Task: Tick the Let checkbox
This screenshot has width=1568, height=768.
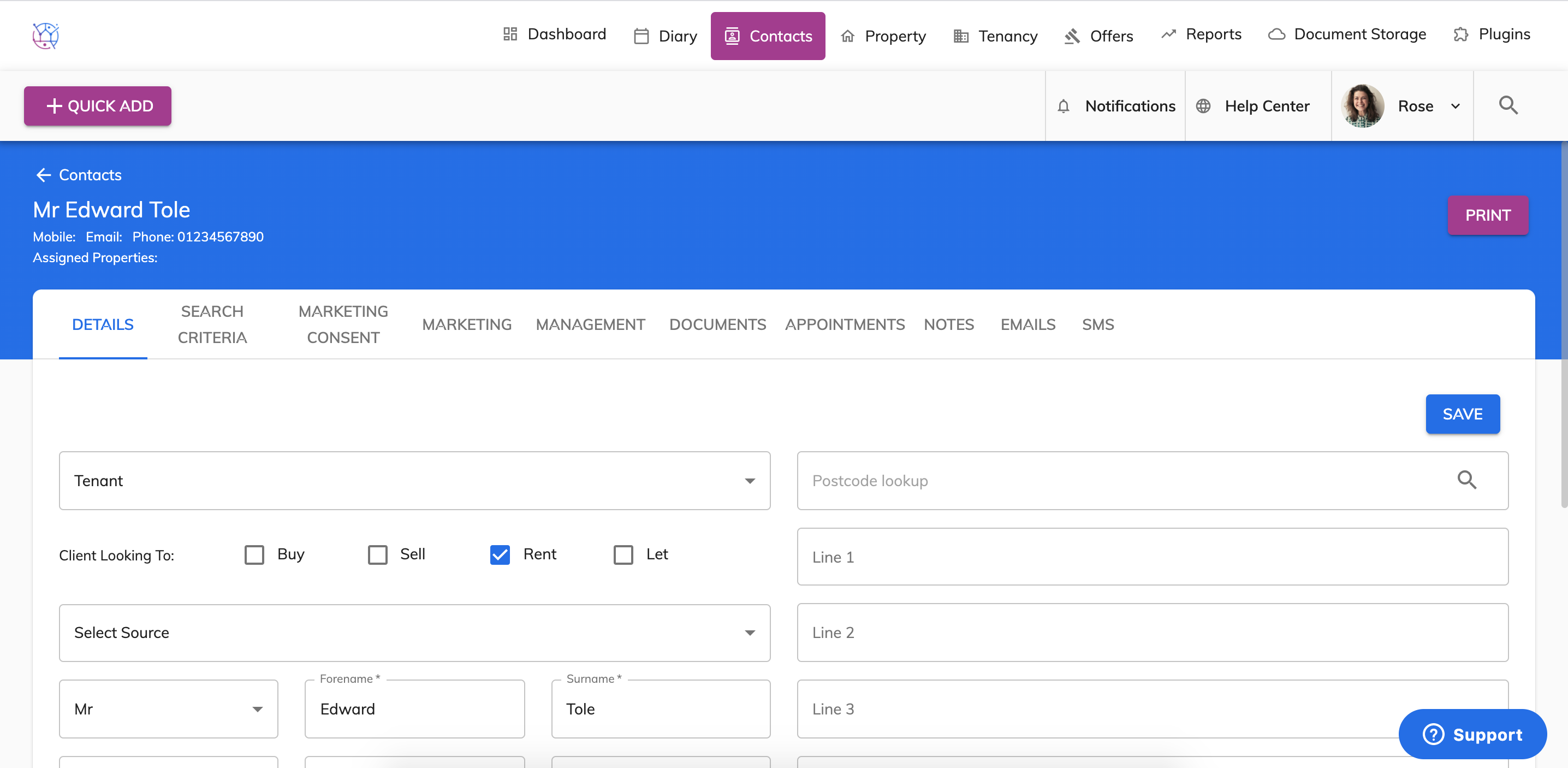Action: click(x=623, y=554)
